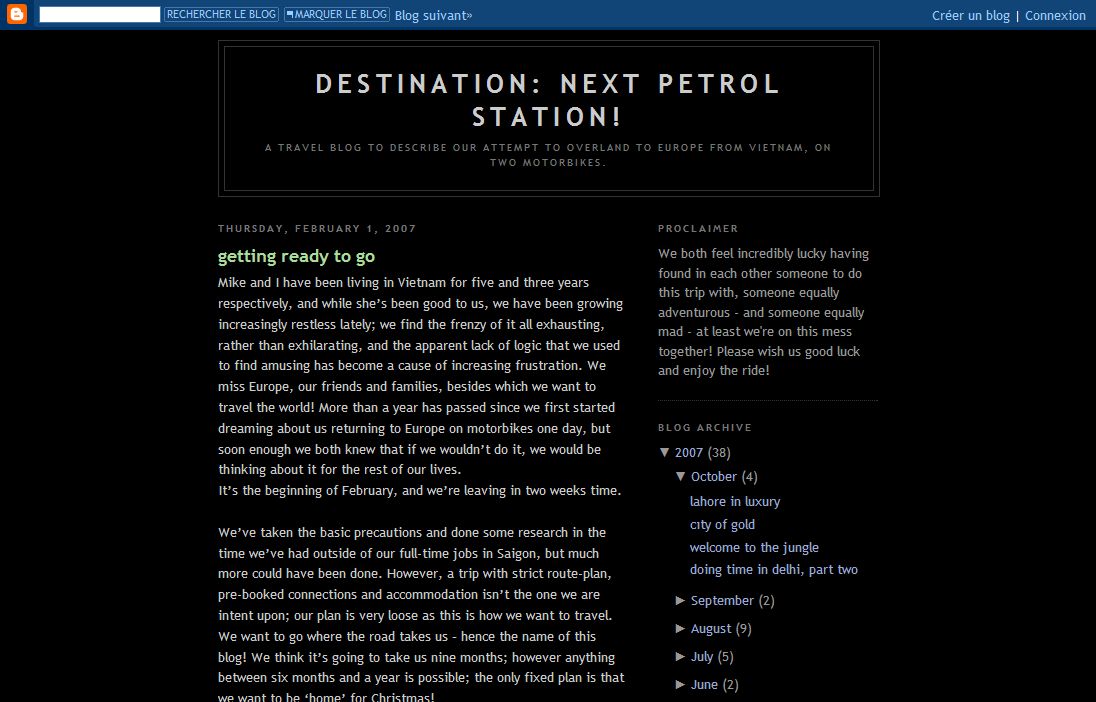Open doing time in delhi, part two

[x=773, y=570]
